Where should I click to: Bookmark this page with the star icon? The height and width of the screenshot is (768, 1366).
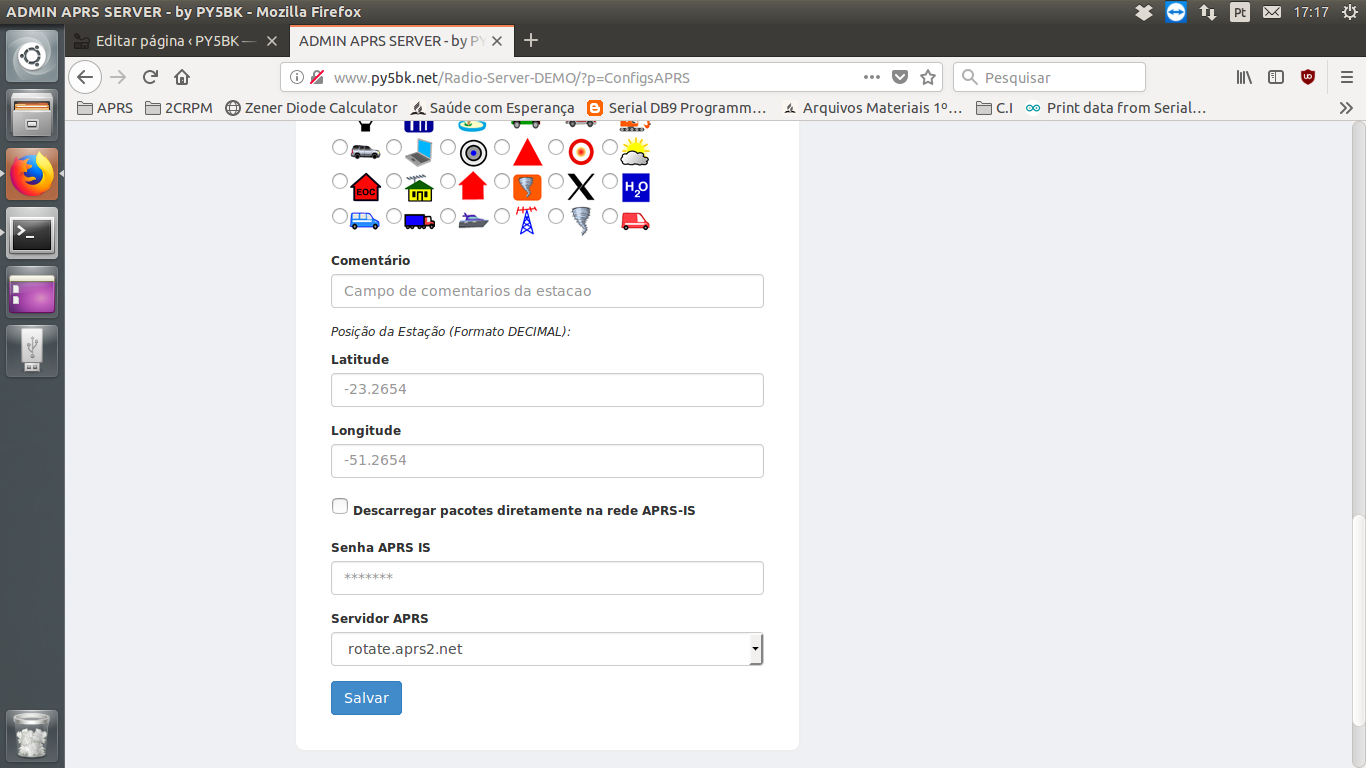click(x=928, y=77)
